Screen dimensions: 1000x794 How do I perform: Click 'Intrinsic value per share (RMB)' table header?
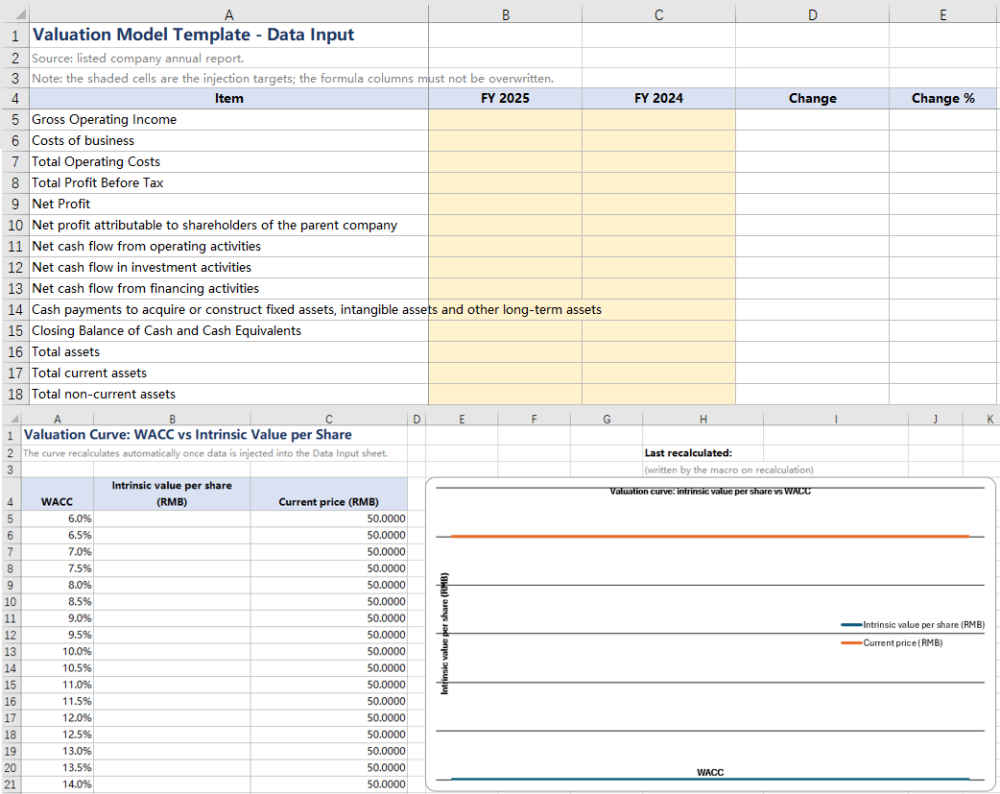[172, 494]
